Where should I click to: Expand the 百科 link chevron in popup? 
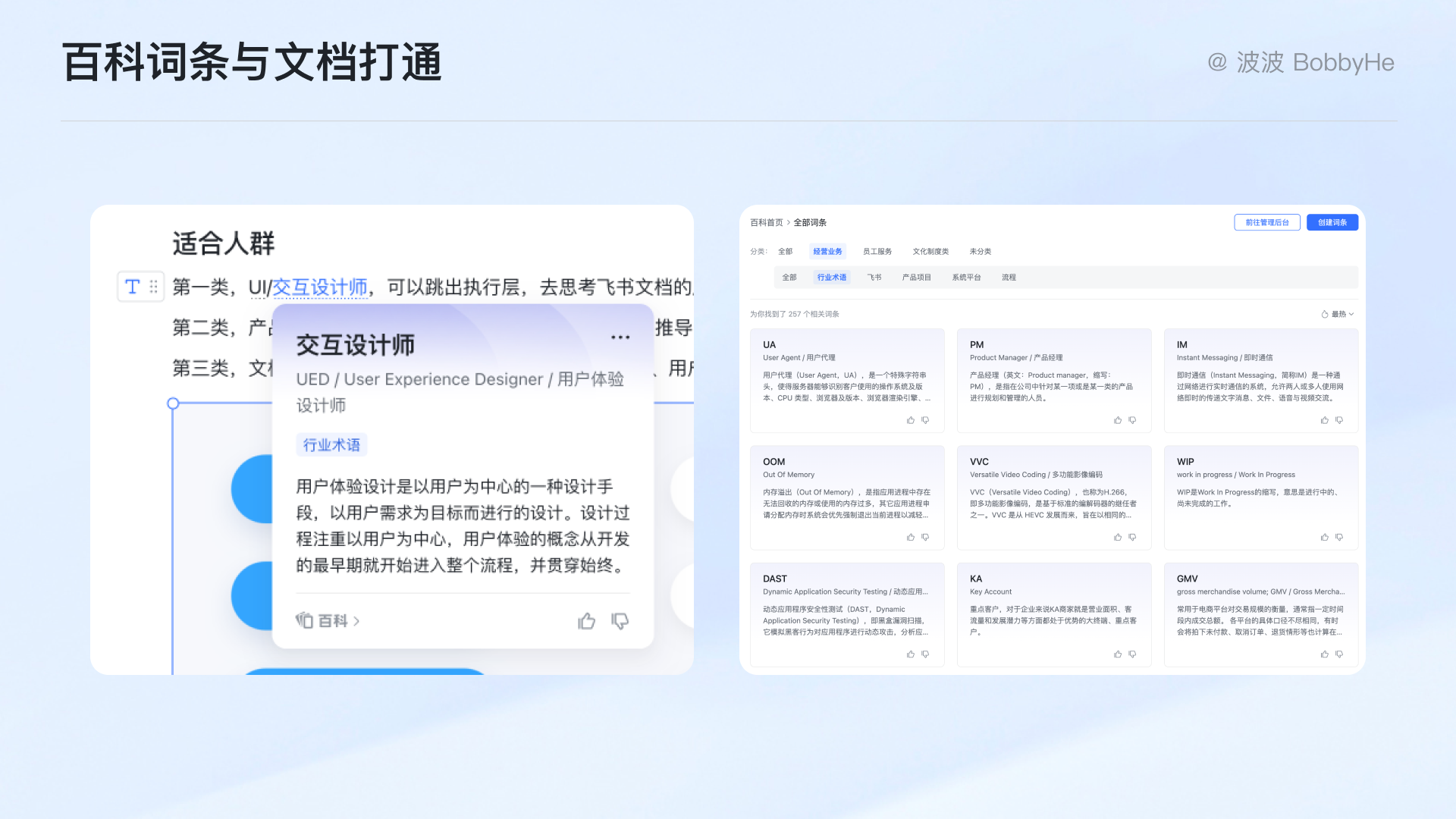(356, 621)
